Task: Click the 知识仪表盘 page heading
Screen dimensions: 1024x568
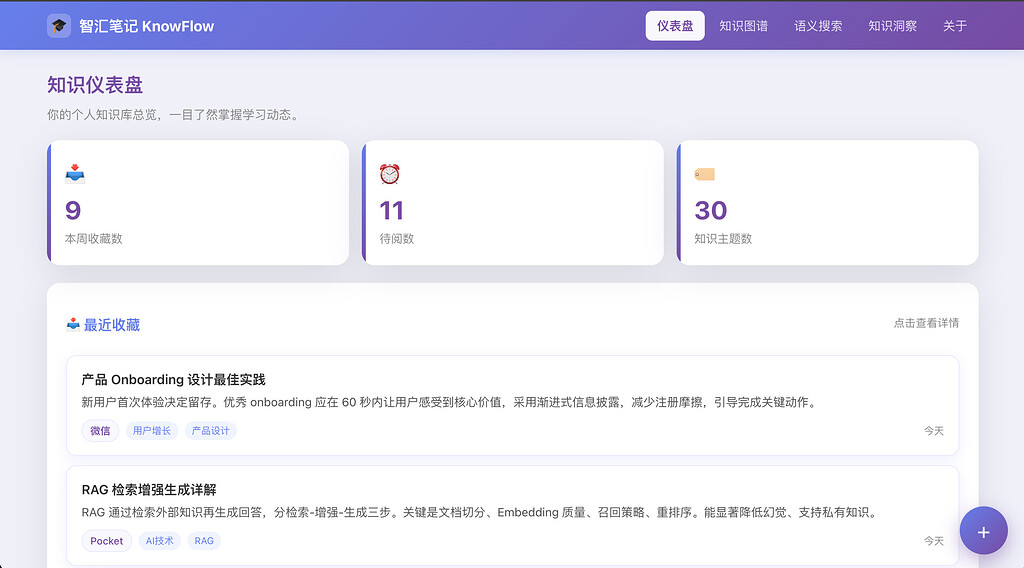Action: (x=95, y=85)
